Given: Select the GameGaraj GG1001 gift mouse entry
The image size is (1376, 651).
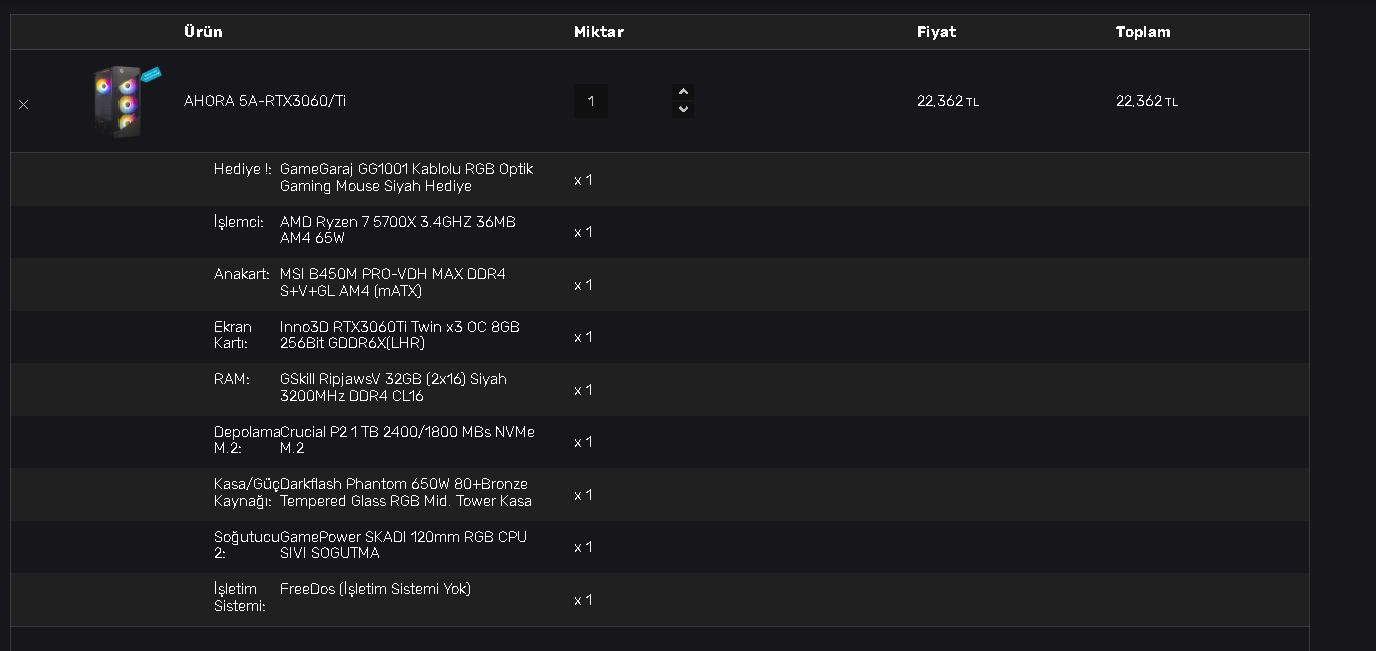Looking at the screenshot, I should point(406,178).
